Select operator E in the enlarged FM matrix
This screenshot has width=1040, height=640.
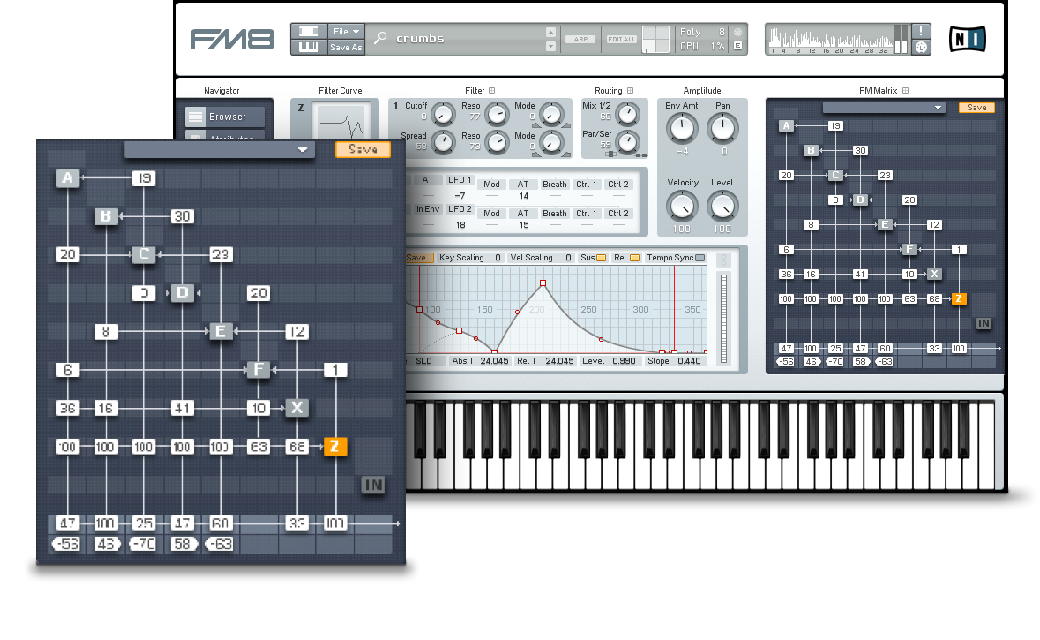(220, 331)
